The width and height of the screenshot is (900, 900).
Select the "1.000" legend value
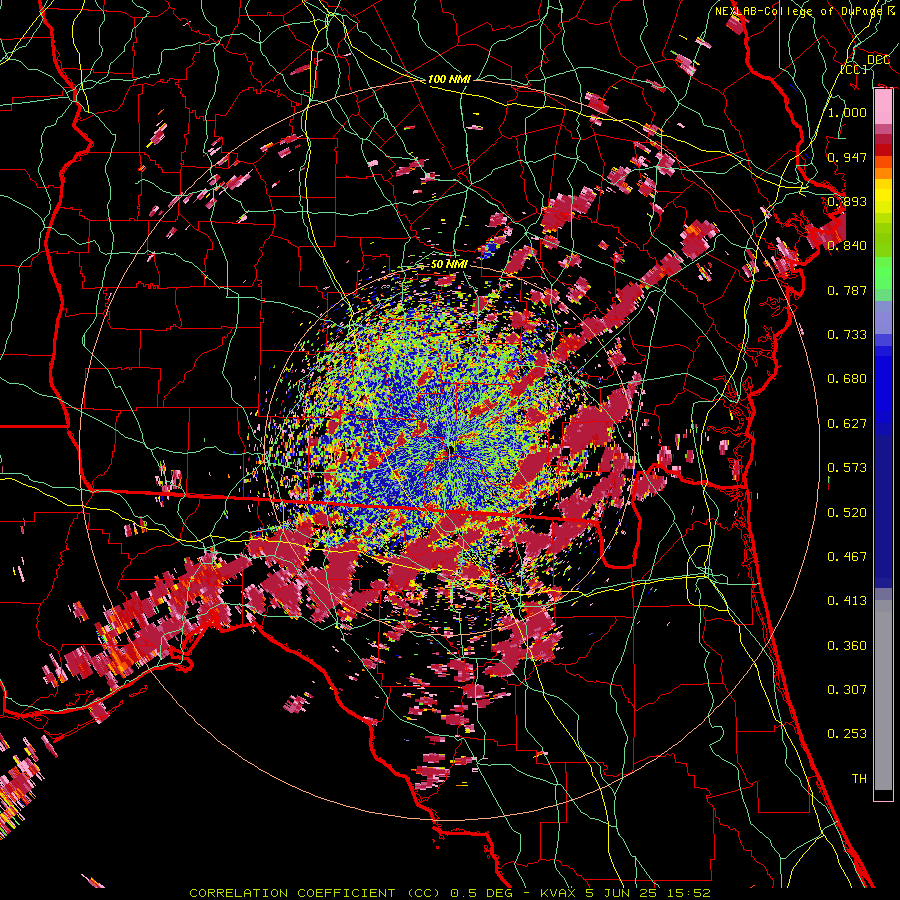(x=847, y=112)
